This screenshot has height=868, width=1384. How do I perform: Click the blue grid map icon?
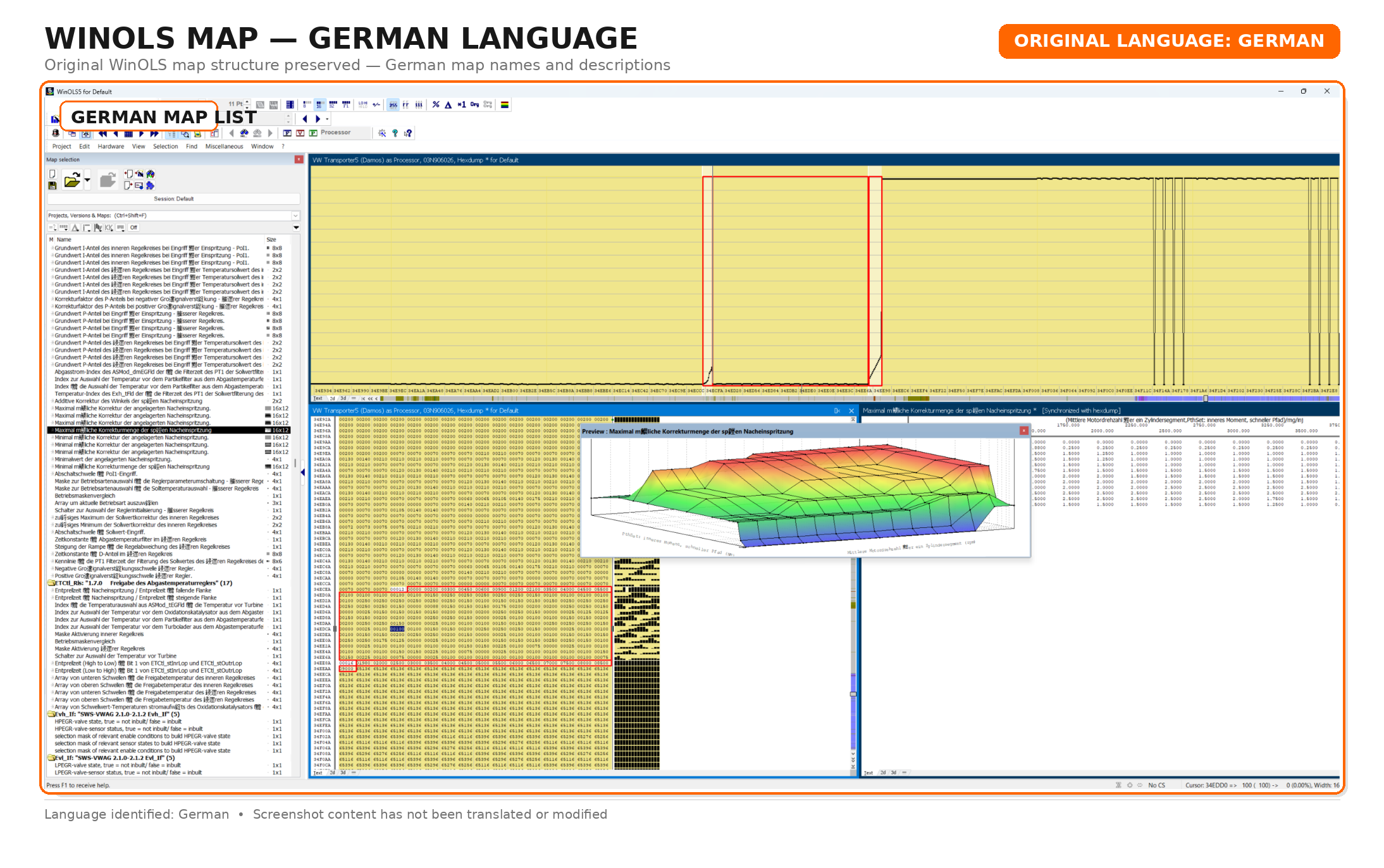(128, 133)
